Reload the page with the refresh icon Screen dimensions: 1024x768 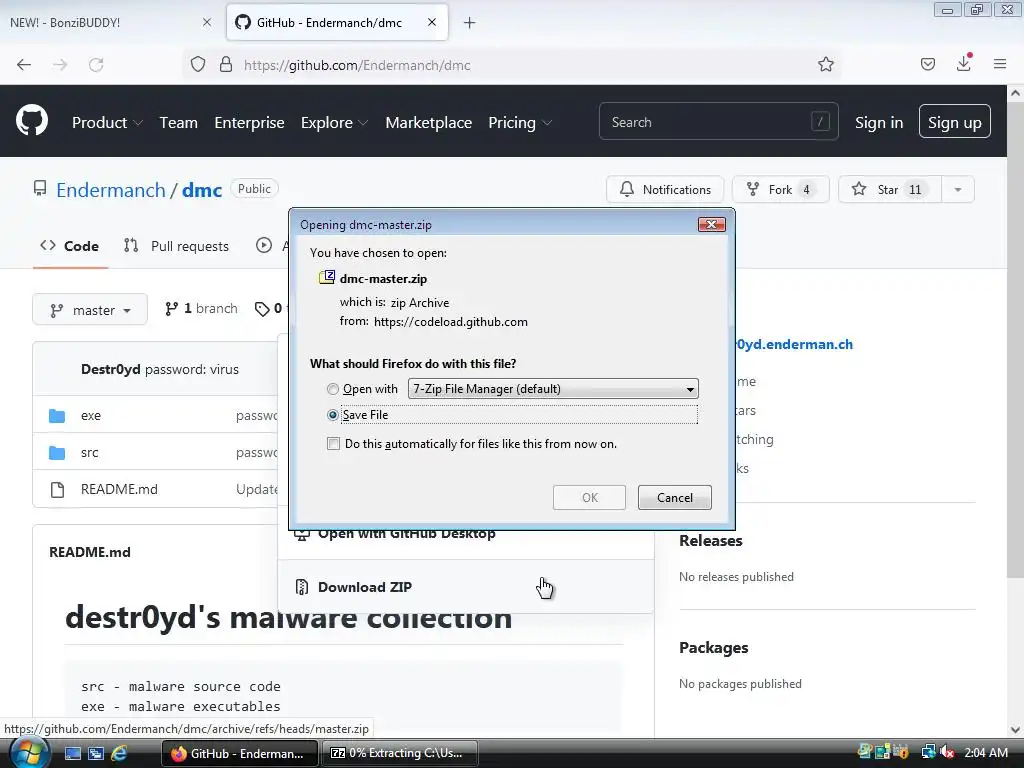point(96,65)
